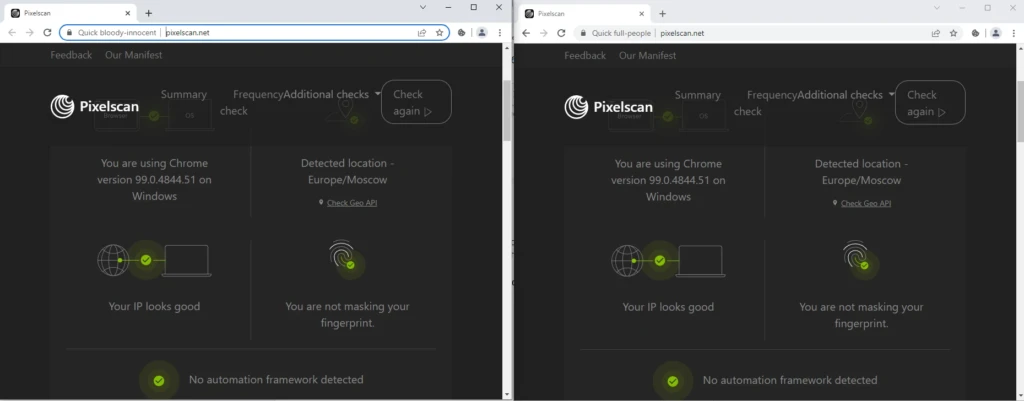Image resolution: width=1024 pixels, height=401 pixels.
Task: Select the Pixelscan tab in the left window
Action: tap(69, 13)
